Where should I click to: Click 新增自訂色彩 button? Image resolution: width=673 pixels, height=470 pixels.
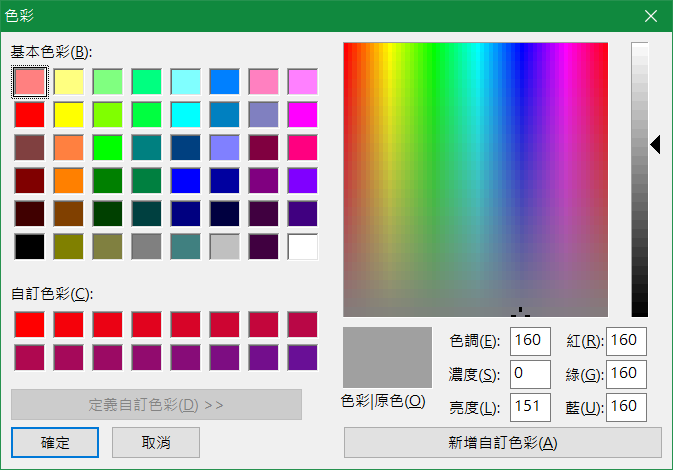pyautogui.click(x=503, y=442)
